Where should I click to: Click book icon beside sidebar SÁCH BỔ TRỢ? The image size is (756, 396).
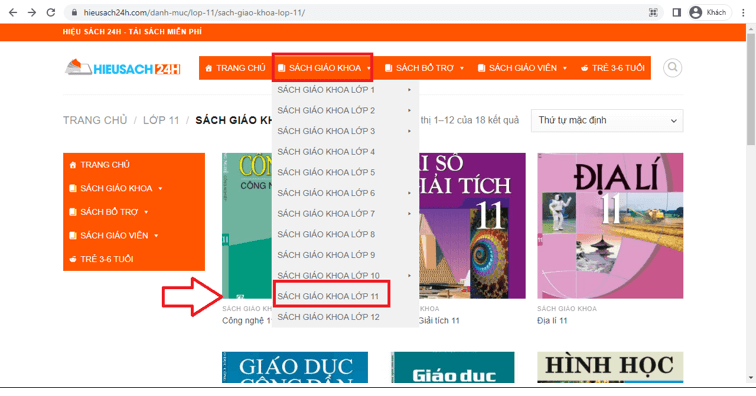(x=73, y=212)
